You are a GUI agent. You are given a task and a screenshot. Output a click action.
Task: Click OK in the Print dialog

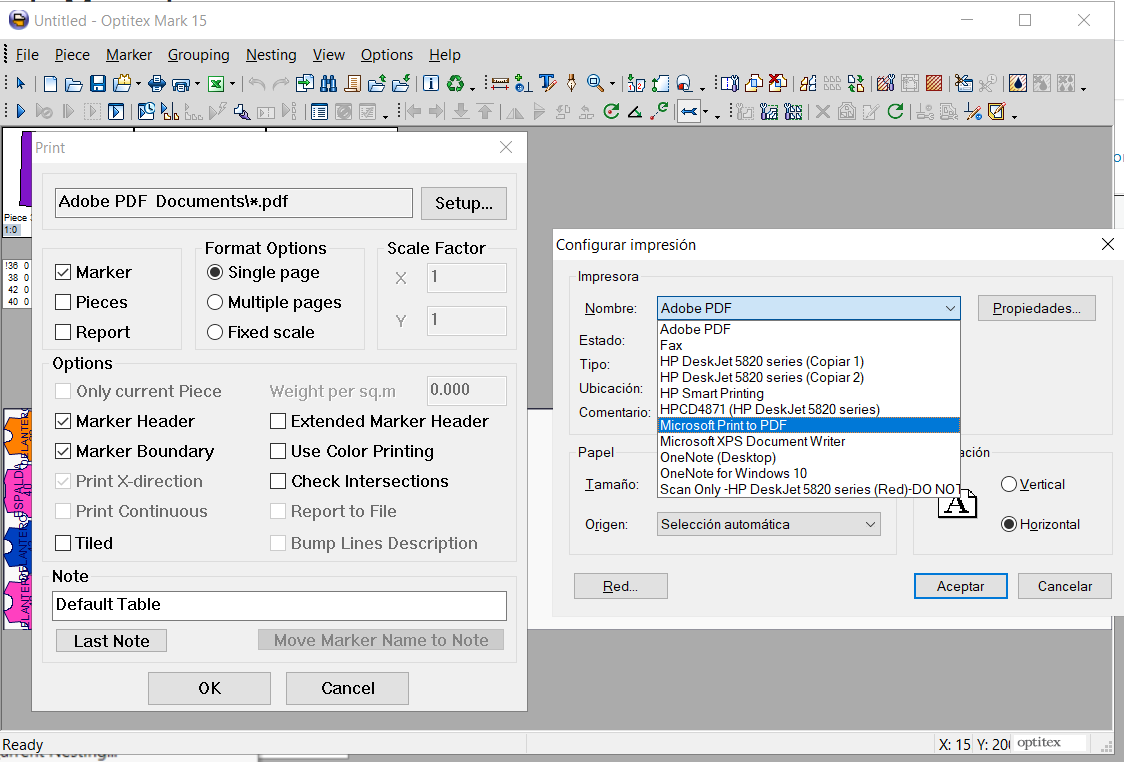(209, 689)
